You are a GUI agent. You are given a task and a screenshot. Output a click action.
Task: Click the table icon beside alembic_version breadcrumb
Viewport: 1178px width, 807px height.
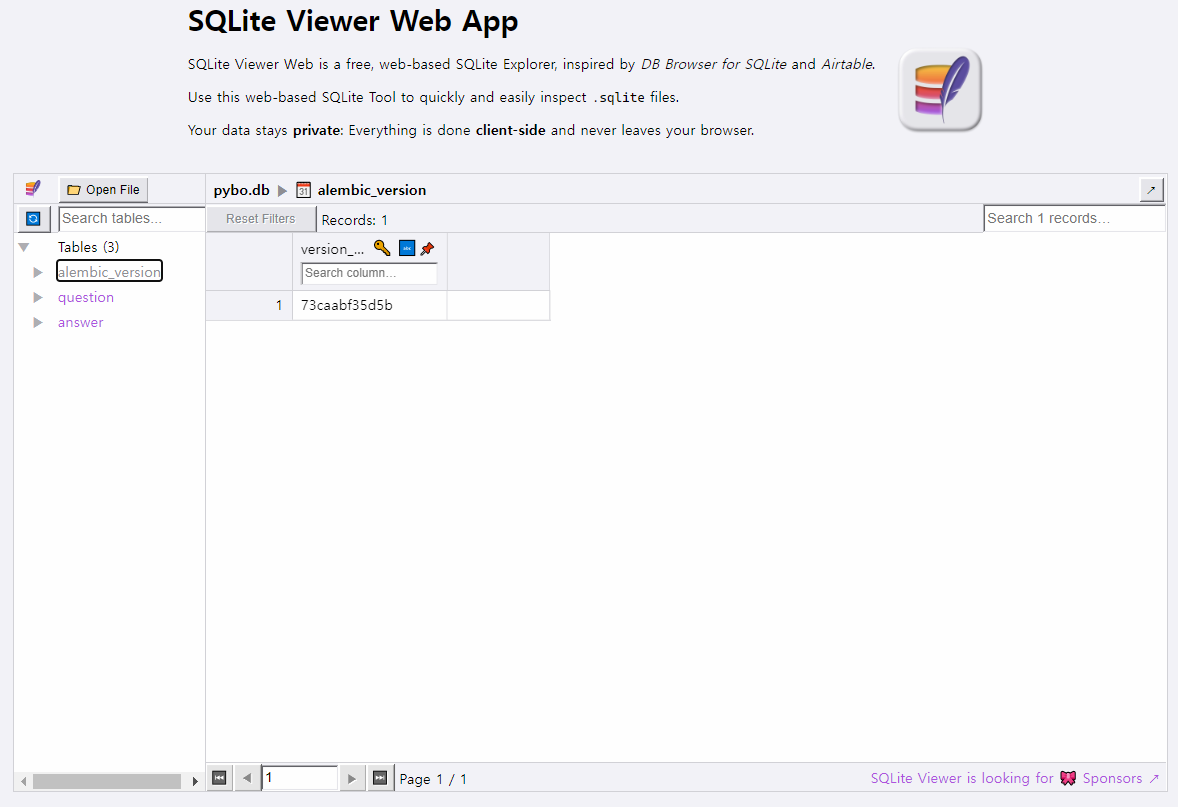pos(303,190)
